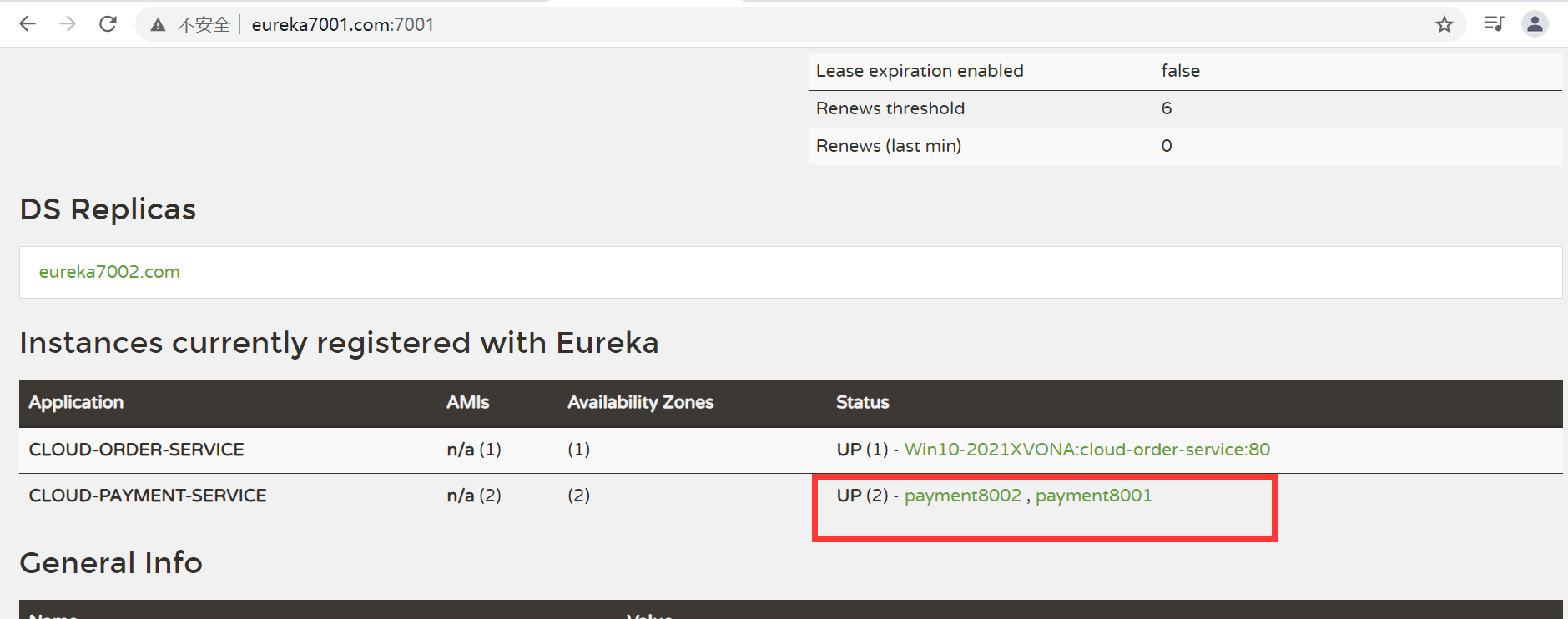The image size is (1568, 619).
Task: Select the Renews (last min) label
Action: click(x=889, y=146)
